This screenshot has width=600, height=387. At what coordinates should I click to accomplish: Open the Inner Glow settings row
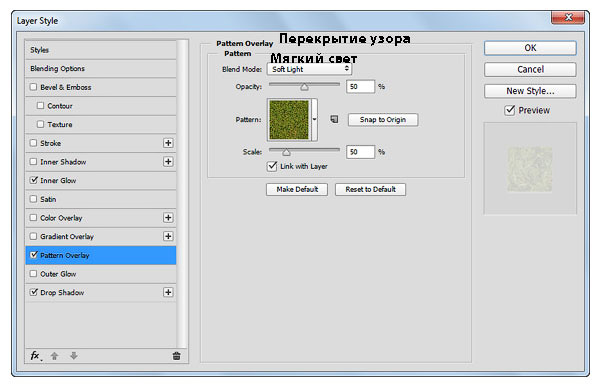(100, 180)
